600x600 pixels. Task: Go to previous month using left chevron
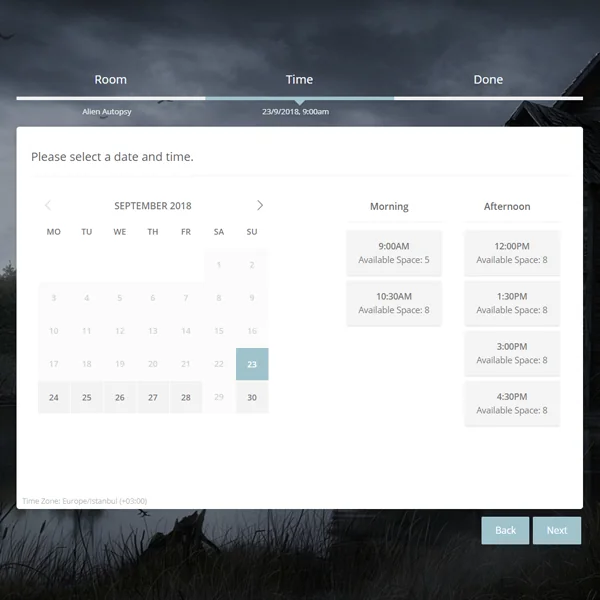pos(48,205)
